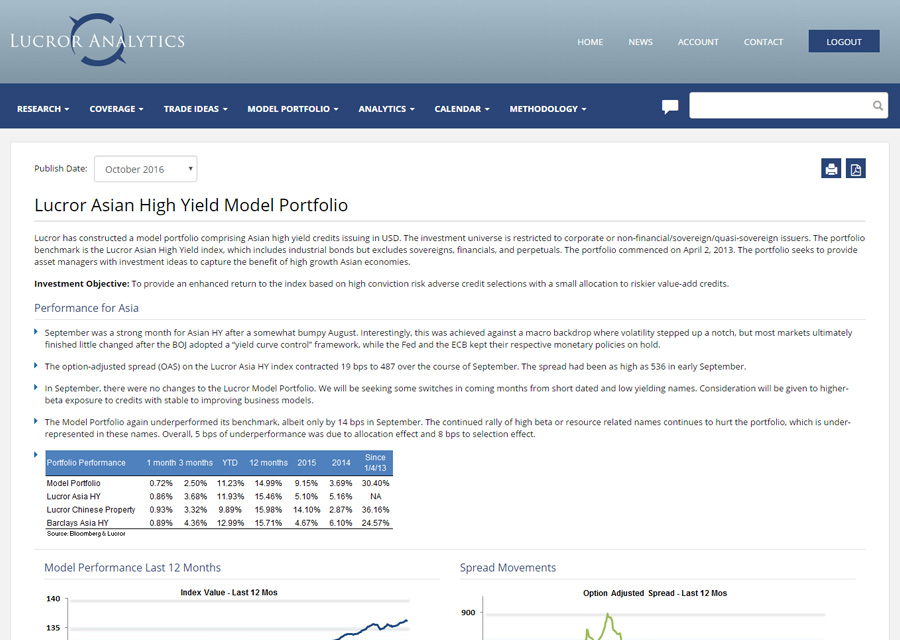Click the Investment Objective bold label
900x640 pixels.
82,284
